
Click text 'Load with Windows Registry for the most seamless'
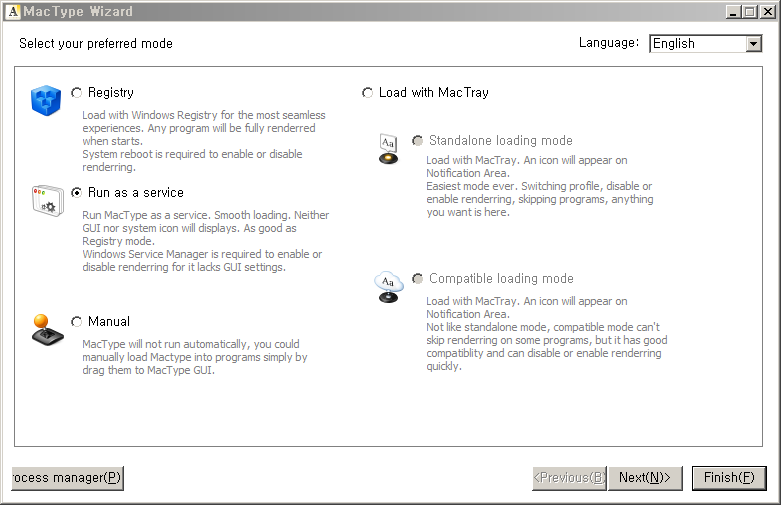point(204,115)
